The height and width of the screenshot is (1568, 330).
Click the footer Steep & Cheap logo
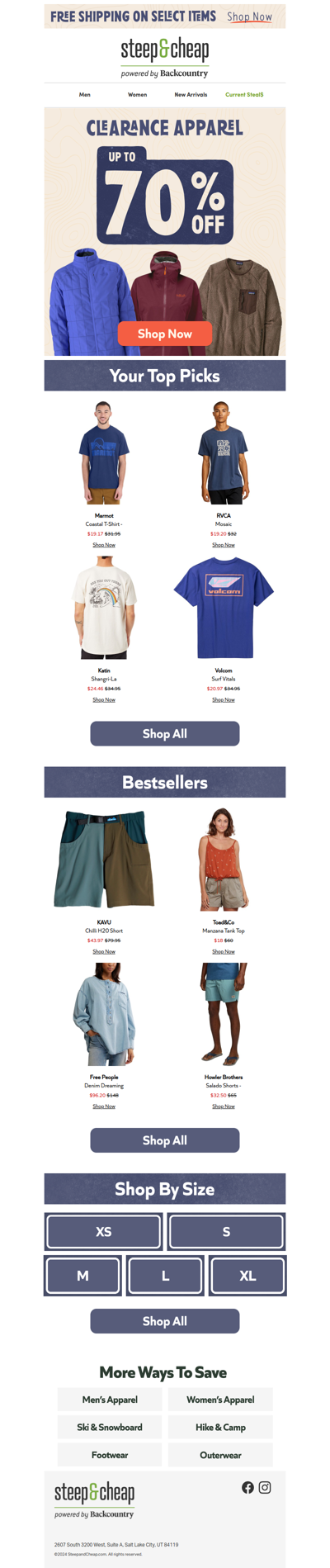pyautogui.click(x=94, y=1499)
